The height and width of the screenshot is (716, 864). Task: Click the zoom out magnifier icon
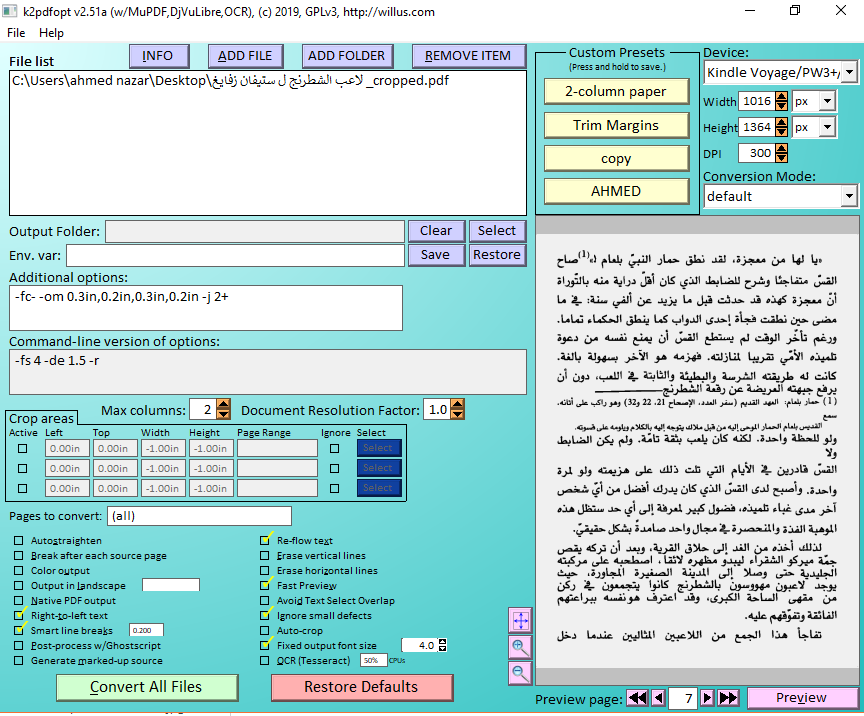point(520,673)
